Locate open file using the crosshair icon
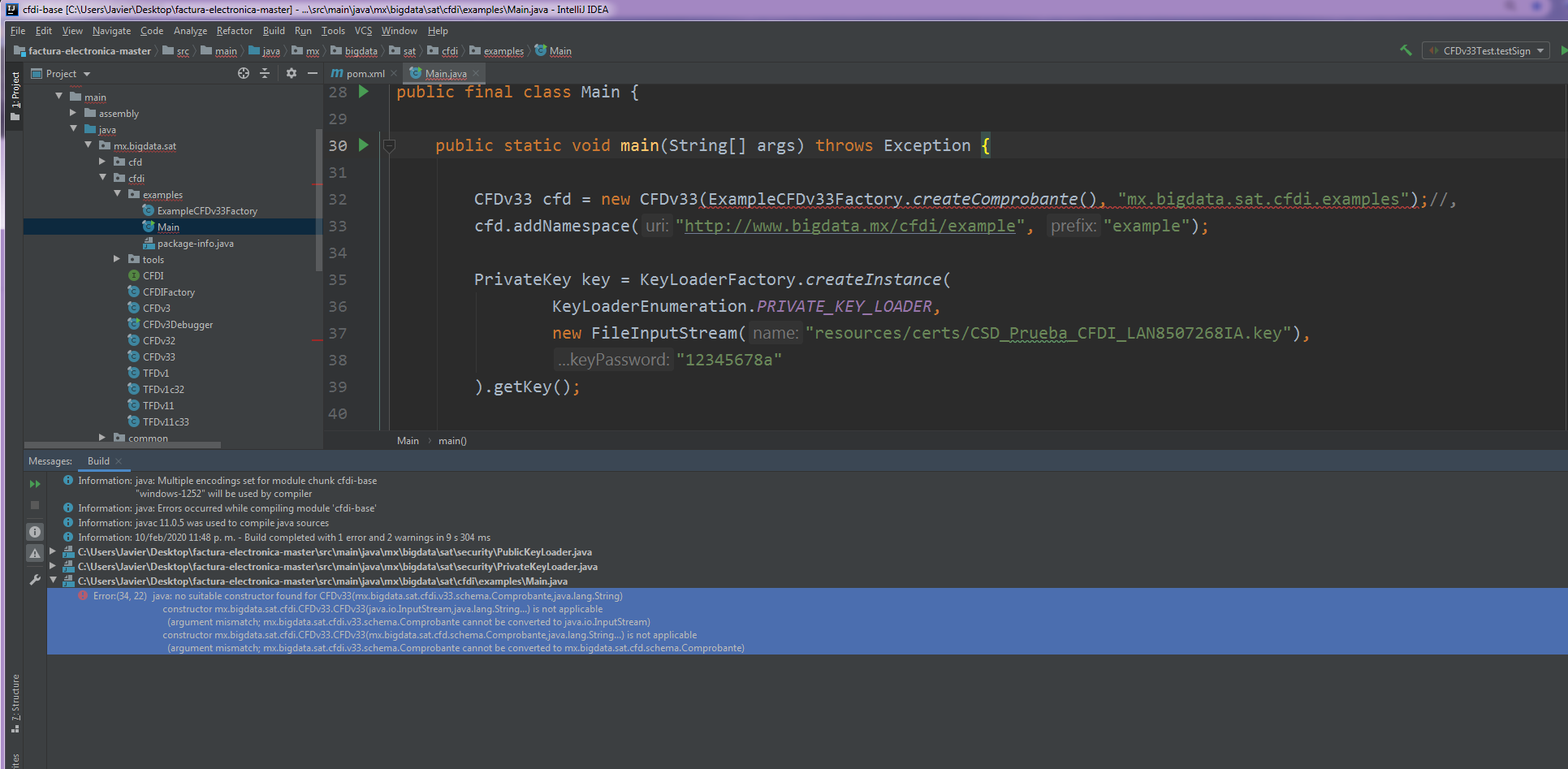The height and width of the screenshot is (769, 1568). 243,73
